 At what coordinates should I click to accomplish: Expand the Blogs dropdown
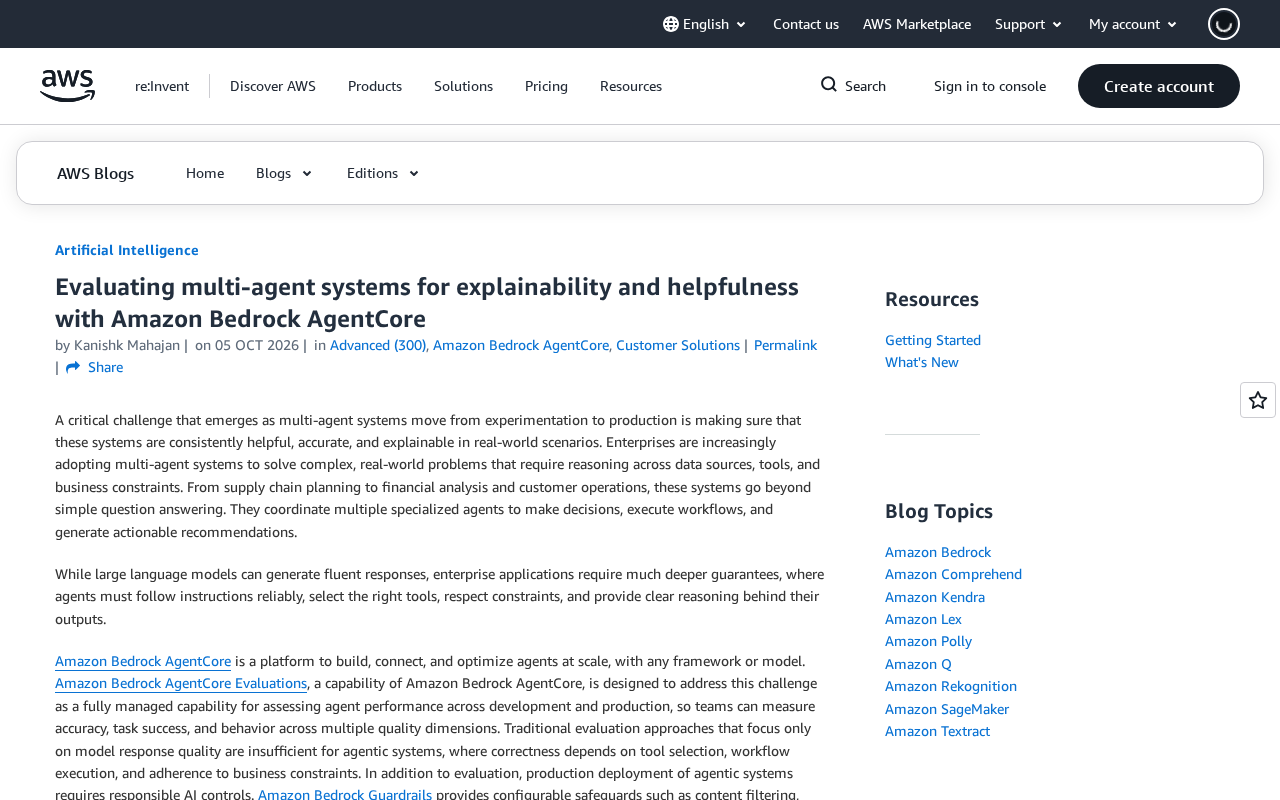tap(284, 173)
